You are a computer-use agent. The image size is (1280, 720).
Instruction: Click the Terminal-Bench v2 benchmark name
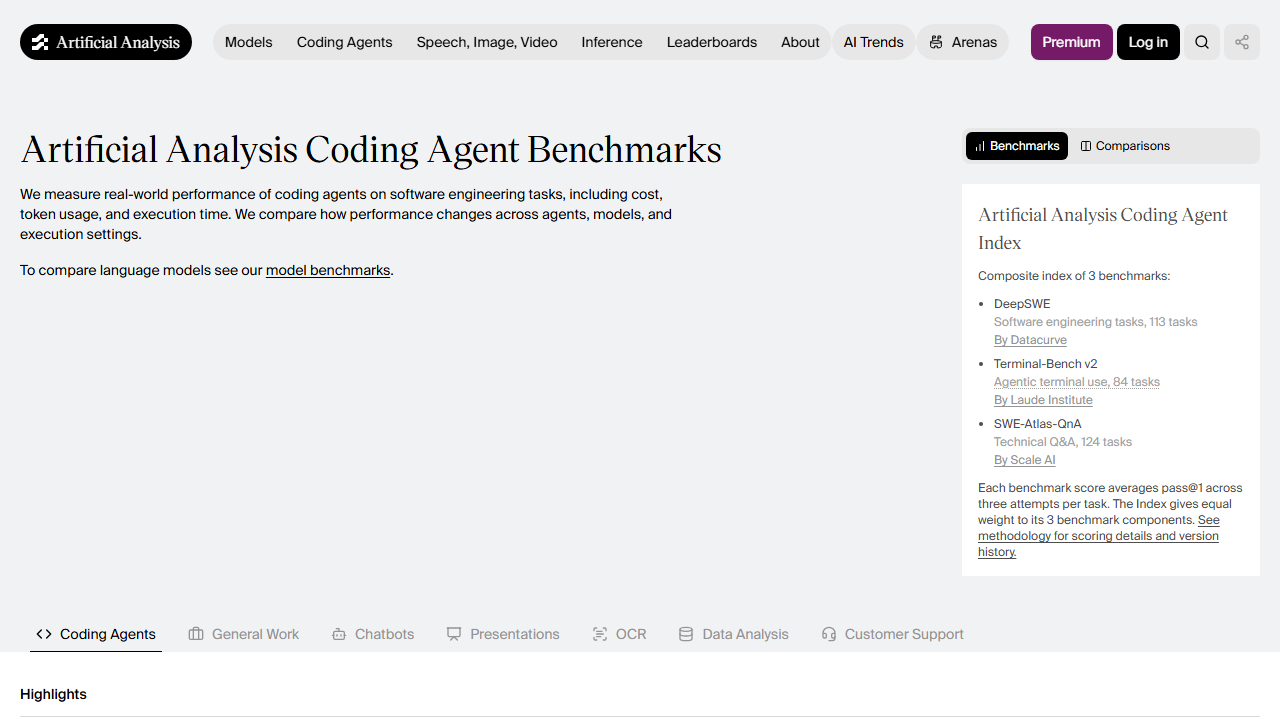[1045, 364]
